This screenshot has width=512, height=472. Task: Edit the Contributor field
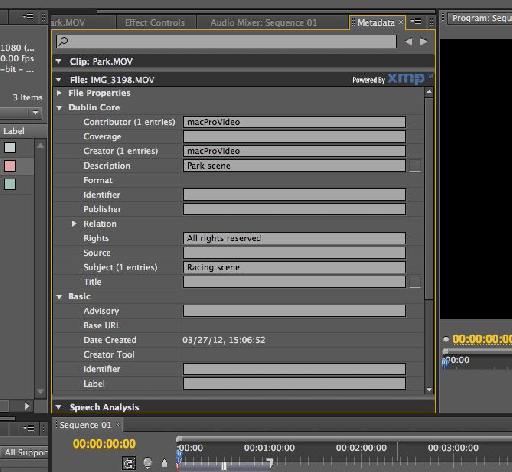pyautogui.click(x=294, y=122)
